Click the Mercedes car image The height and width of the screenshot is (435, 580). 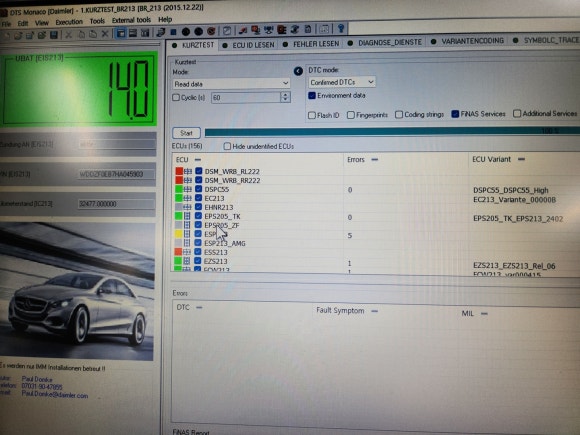pos(77,291)
